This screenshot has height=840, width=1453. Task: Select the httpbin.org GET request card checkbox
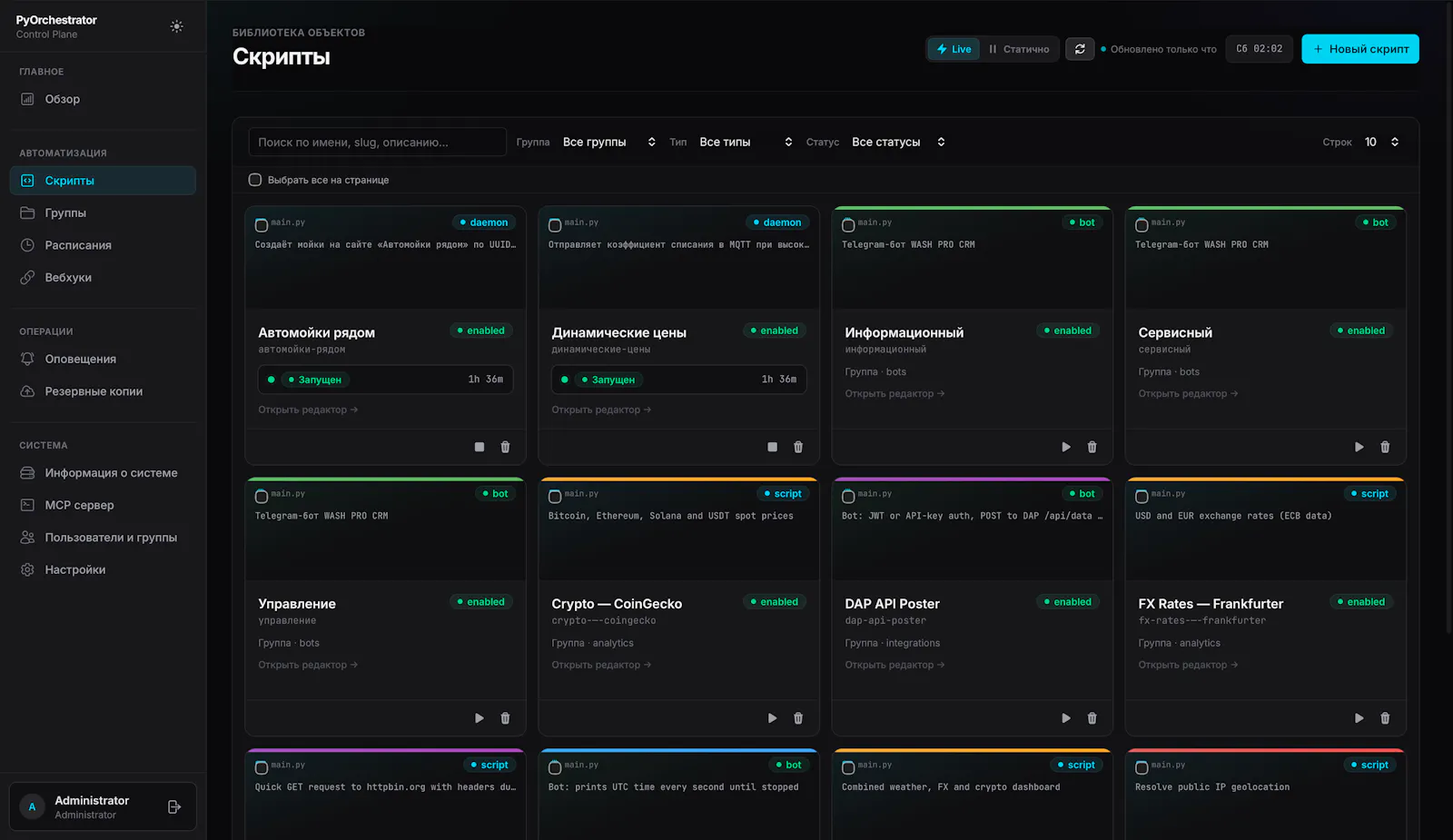[262, 768]
